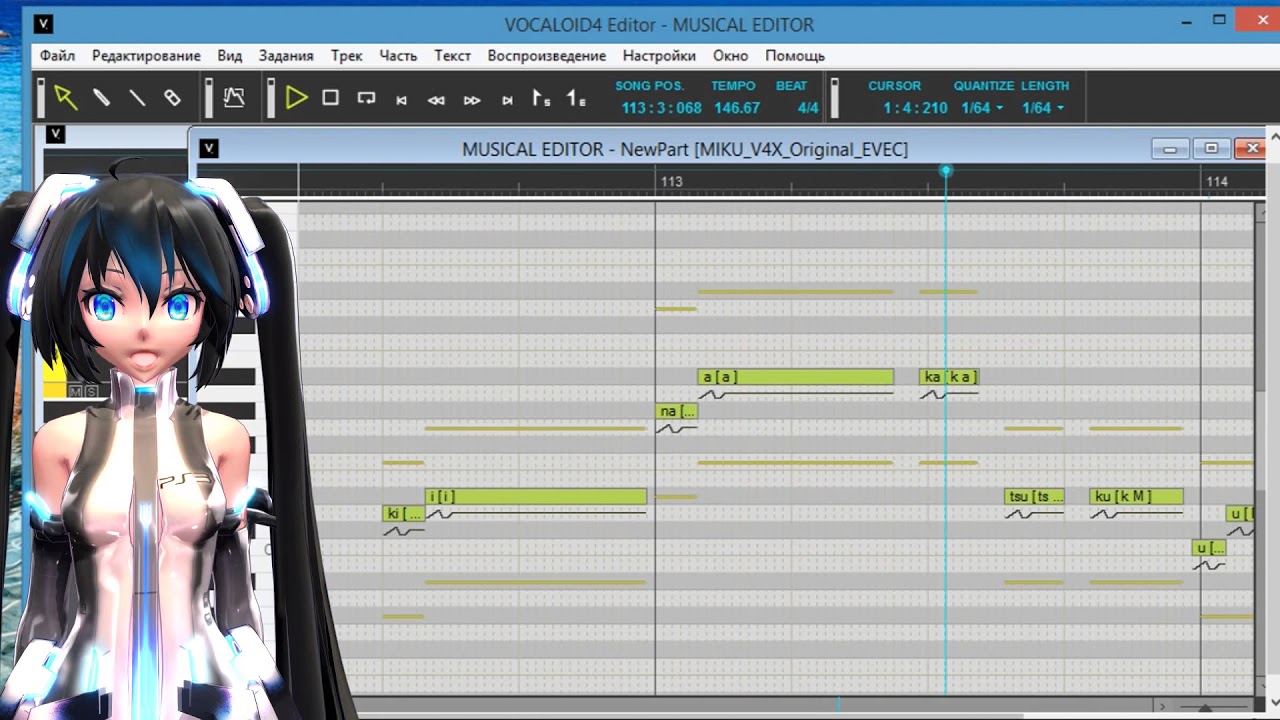The width and height of the screenshot is (1280, 720).
Task: Open the QUANTIZE 1/64 dropdown
Action: click(982, 108)
